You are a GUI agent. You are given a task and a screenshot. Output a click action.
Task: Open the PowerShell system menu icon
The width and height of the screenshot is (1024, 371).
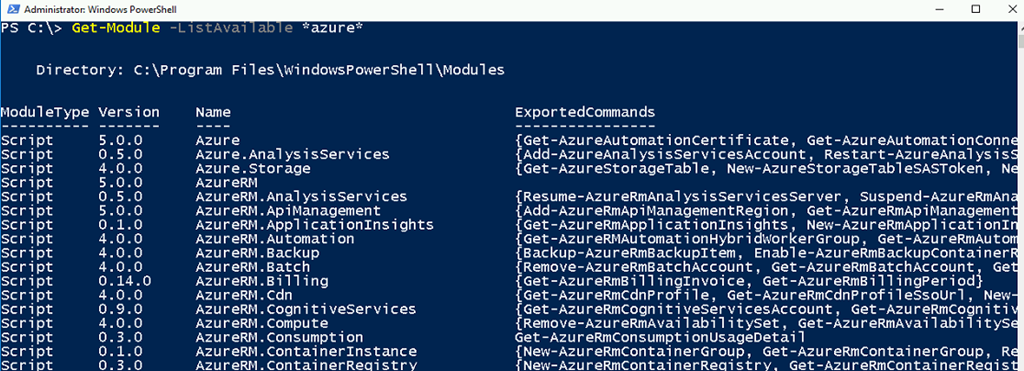[x=10, y=9]
